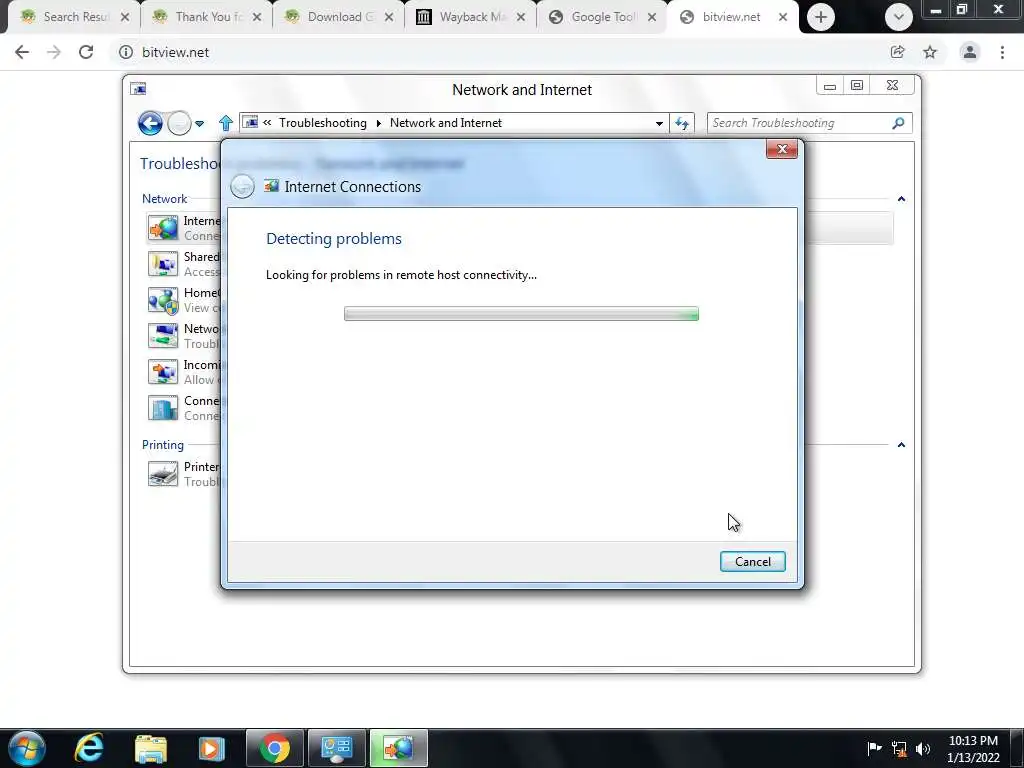Click the network status tray icon
This screenshot has height=768, width=1024.
pos(899,749)
